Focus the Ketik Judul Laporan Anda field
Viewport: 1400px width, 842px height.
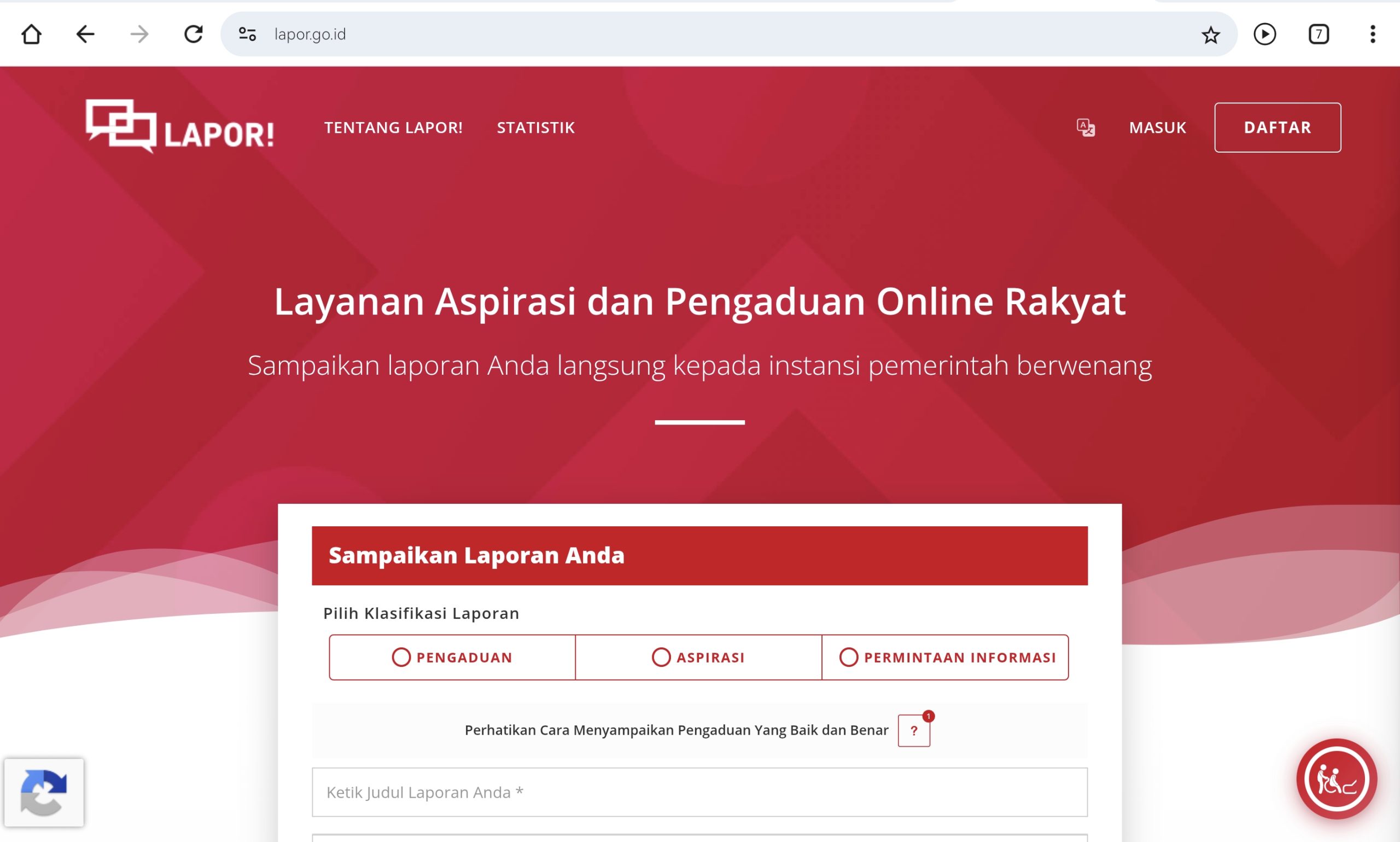click(x=699, y=792)
